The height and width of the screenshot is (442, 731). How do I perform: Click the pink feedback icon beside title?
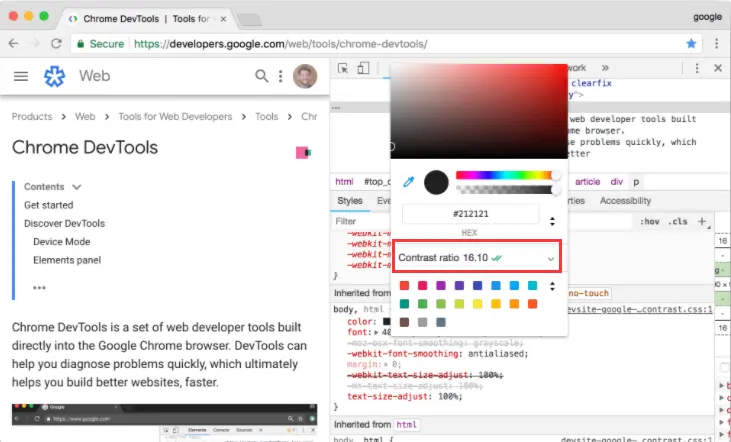(x=303, y=152)
